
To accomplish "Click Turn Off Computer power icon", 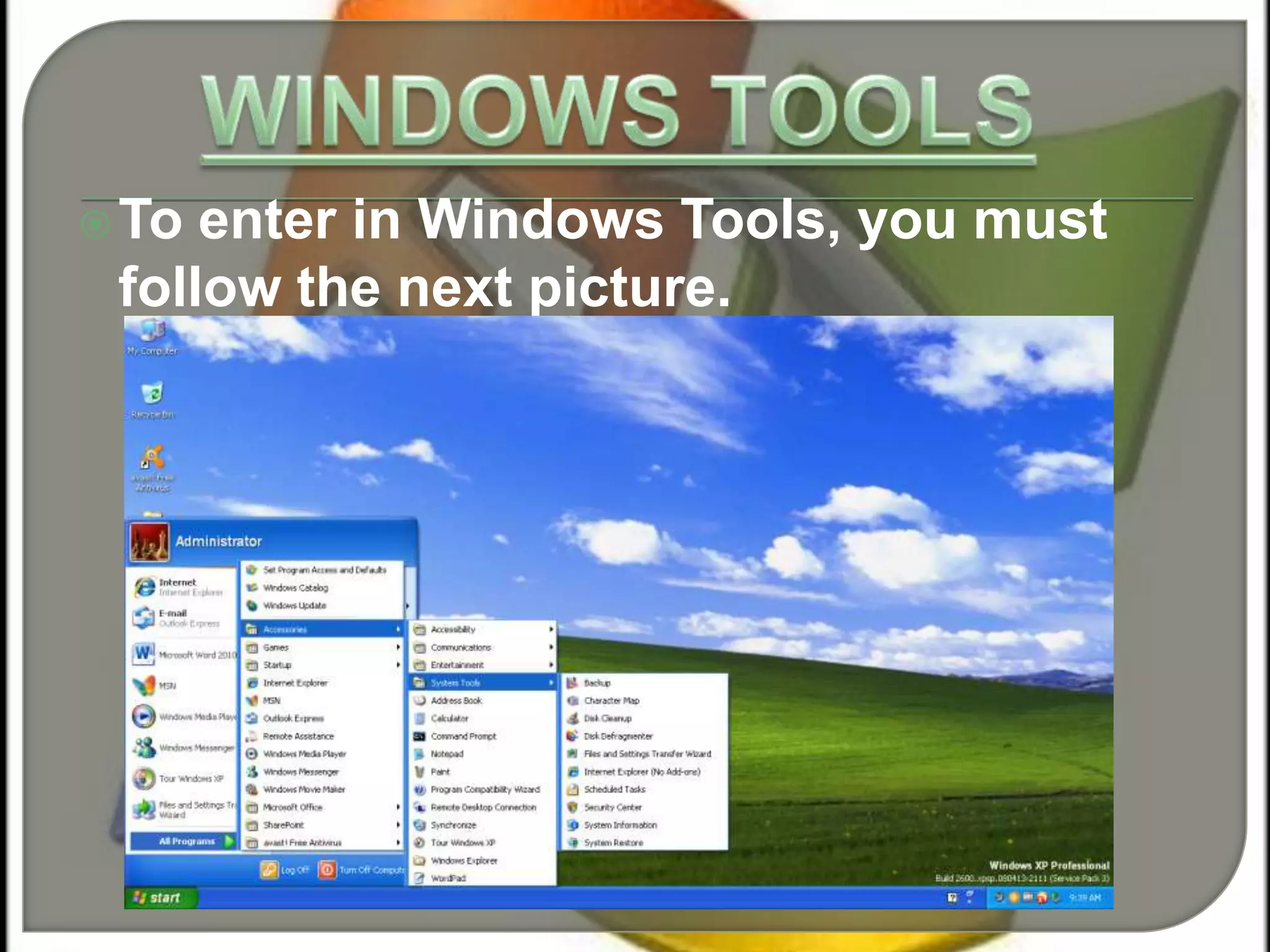I will click(x=327, y=870).
